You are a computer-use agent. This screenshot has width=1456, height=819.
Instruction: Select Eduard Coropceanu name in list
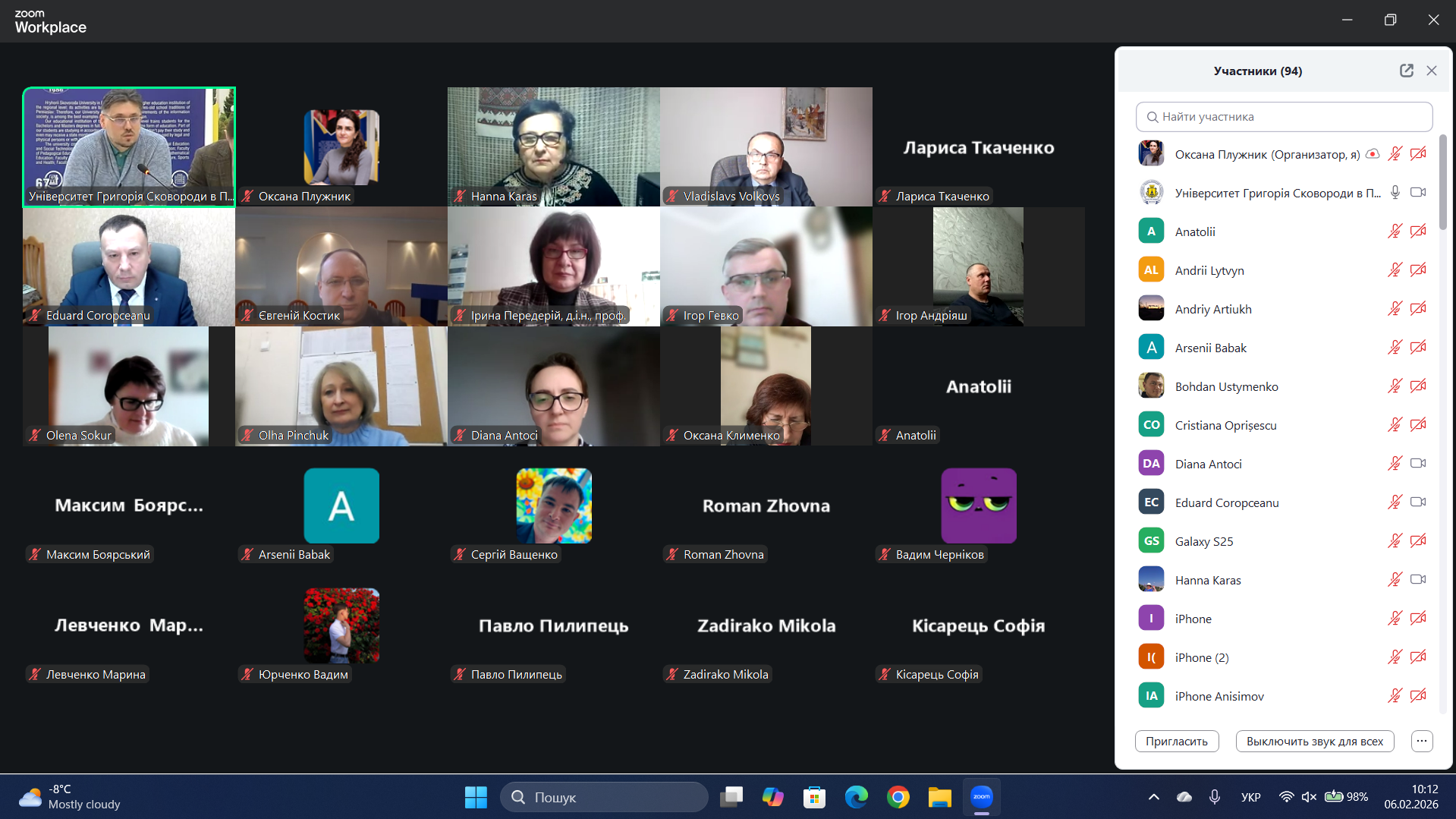point(1227,502)
